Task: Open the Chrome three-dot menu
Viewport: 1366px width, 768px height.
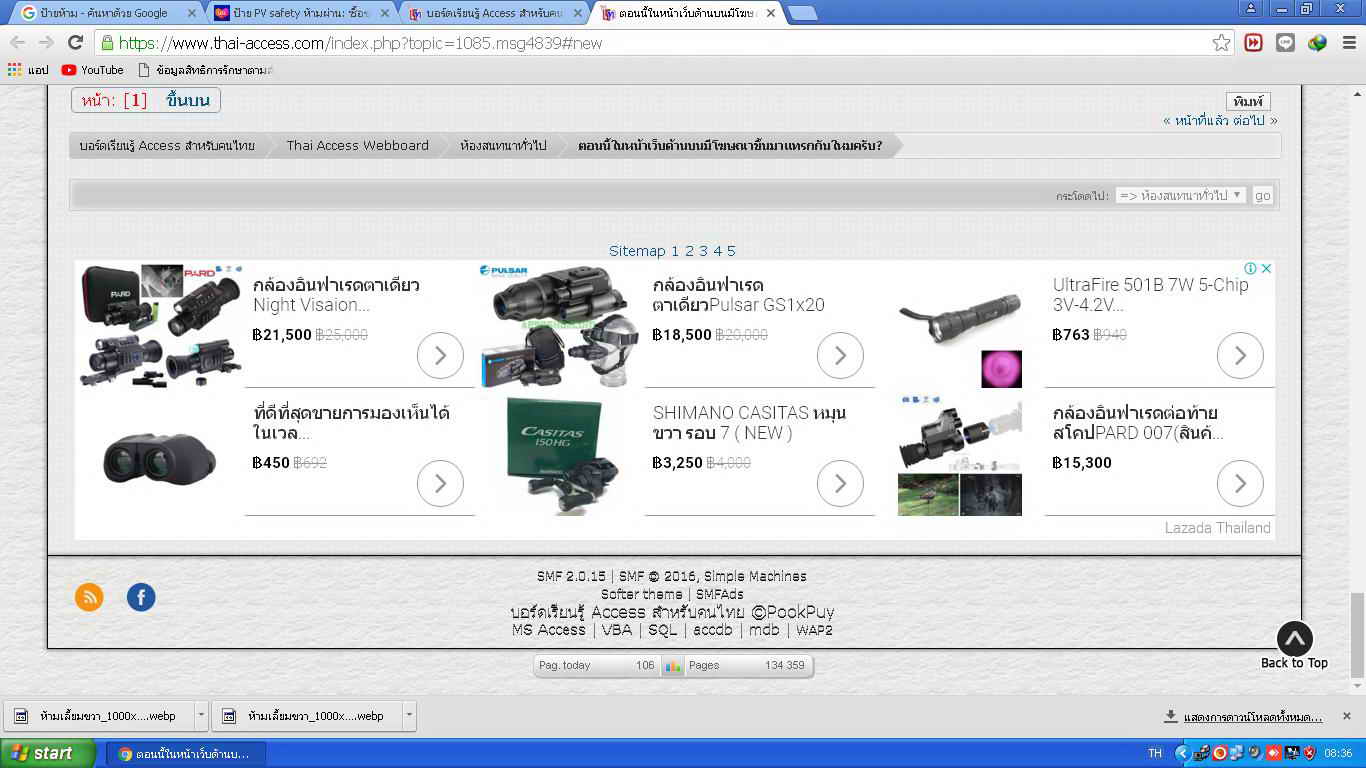Action: [1348, 43]
